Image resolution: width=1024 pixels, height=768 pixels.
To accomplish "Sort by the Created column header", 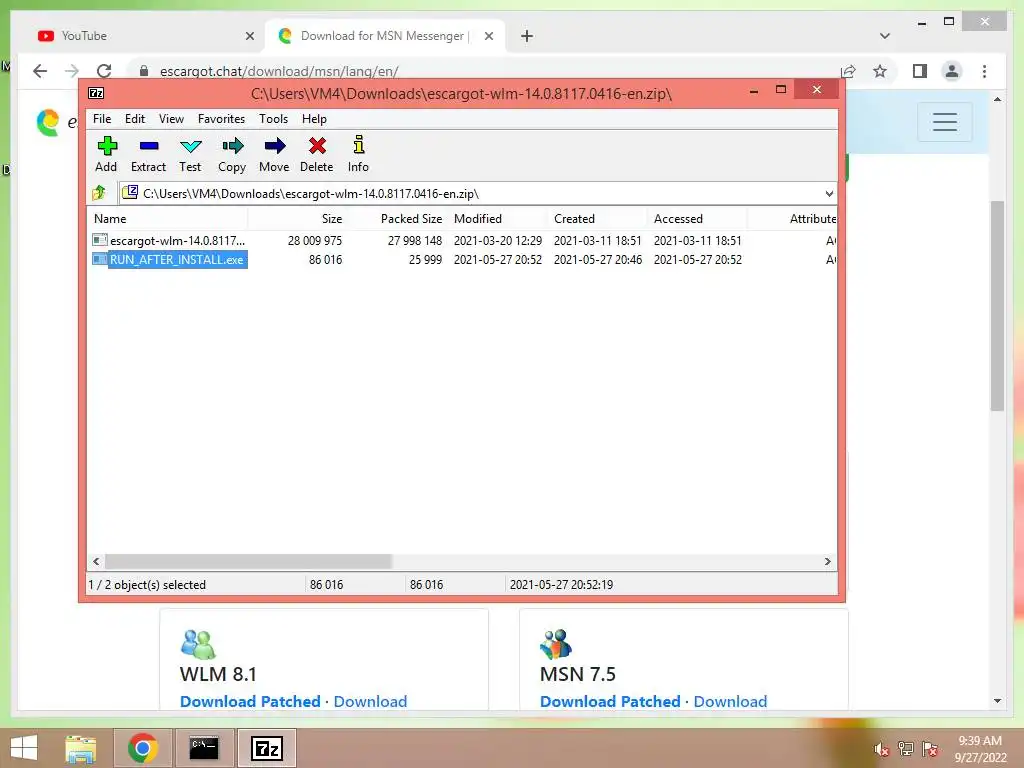I will pyautogui.click(x=597, y=219).
